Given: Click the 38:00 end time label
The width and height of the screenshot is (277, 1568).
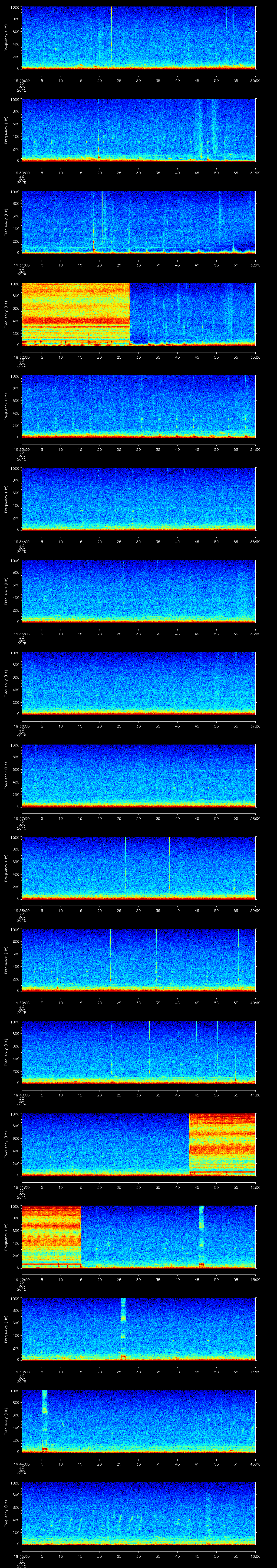Looking at the screenshot, I should (256, 818).
